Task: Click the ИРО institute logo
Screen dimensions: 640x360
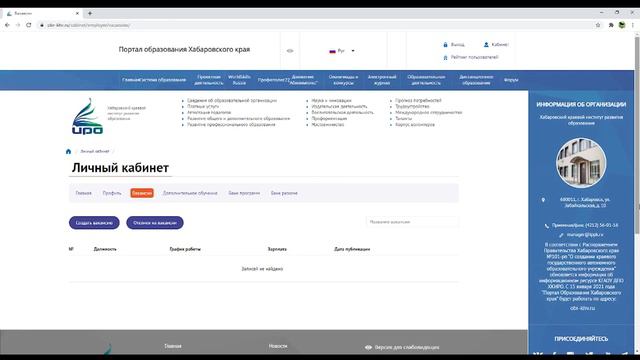Action: (87, 116)
